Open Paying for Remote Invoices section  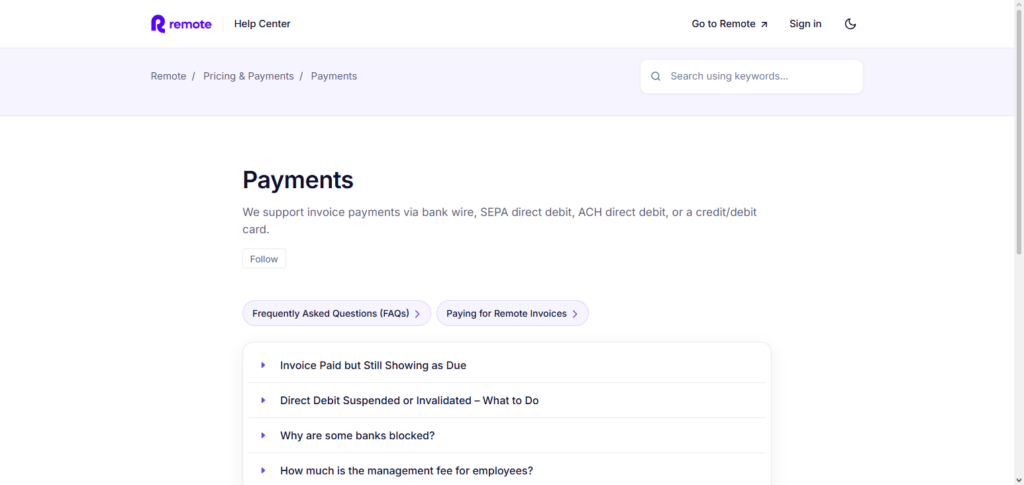pyautogui.click(x=512, y=313)
